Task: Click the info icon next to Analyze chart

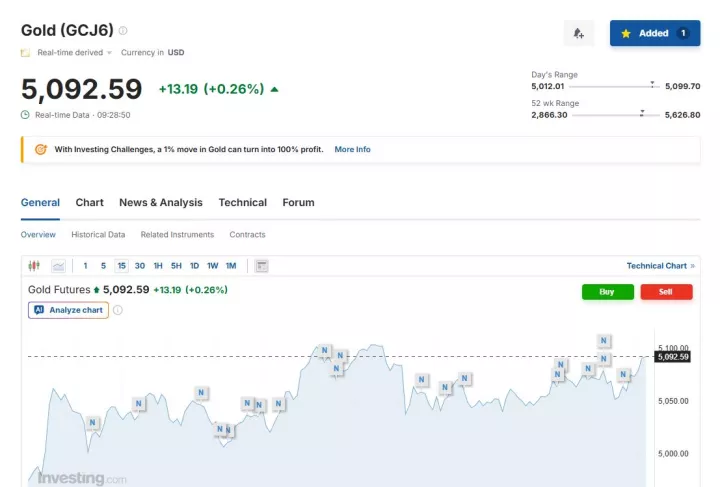Action: click(118, 310)
